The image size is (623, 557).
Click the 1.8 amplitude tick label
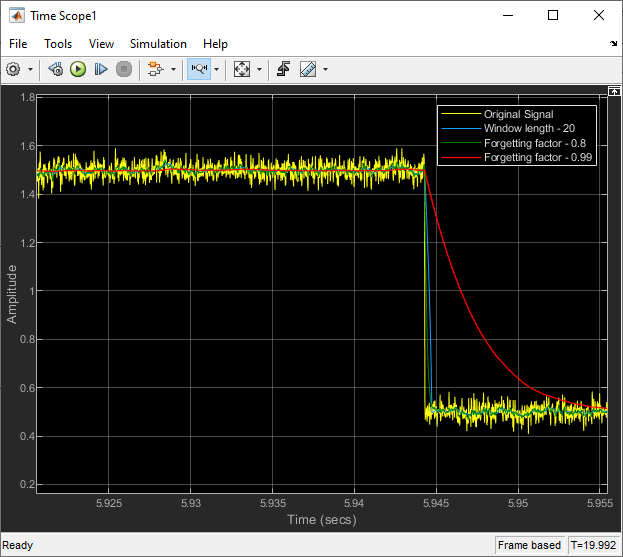[28, 97]
